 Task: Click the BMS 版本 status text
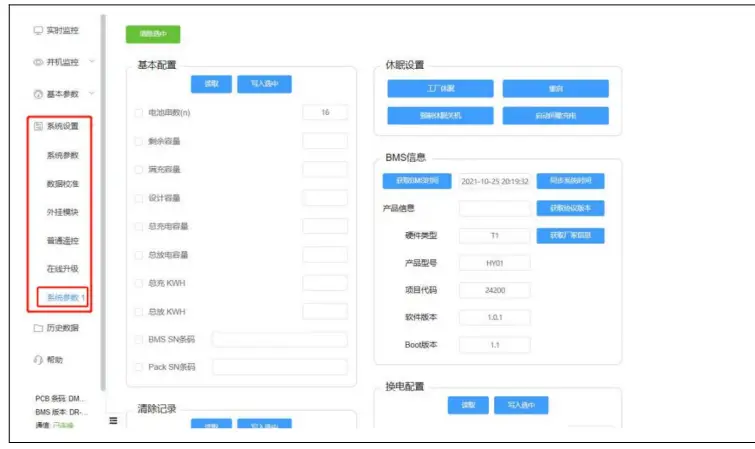61,412
